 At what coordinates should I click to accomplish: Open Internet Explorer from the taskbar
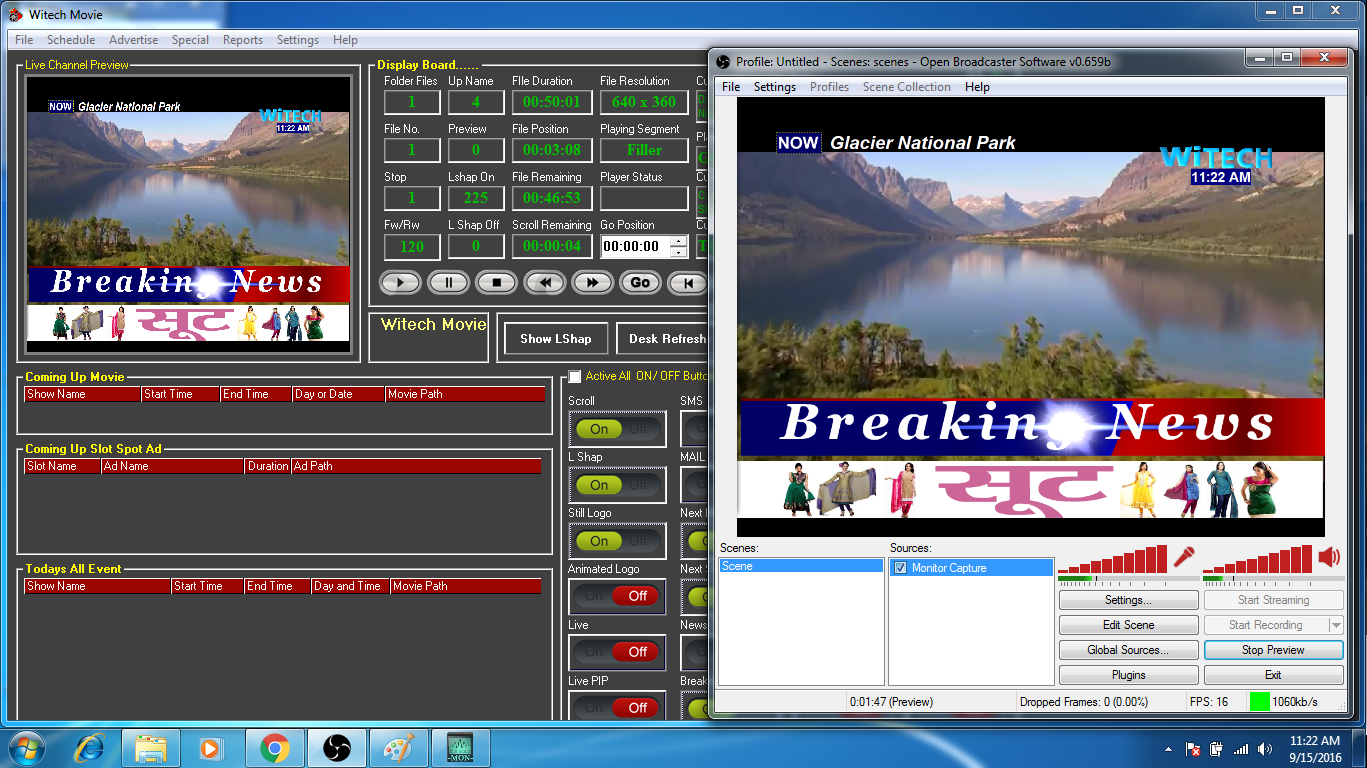(90, 748)
